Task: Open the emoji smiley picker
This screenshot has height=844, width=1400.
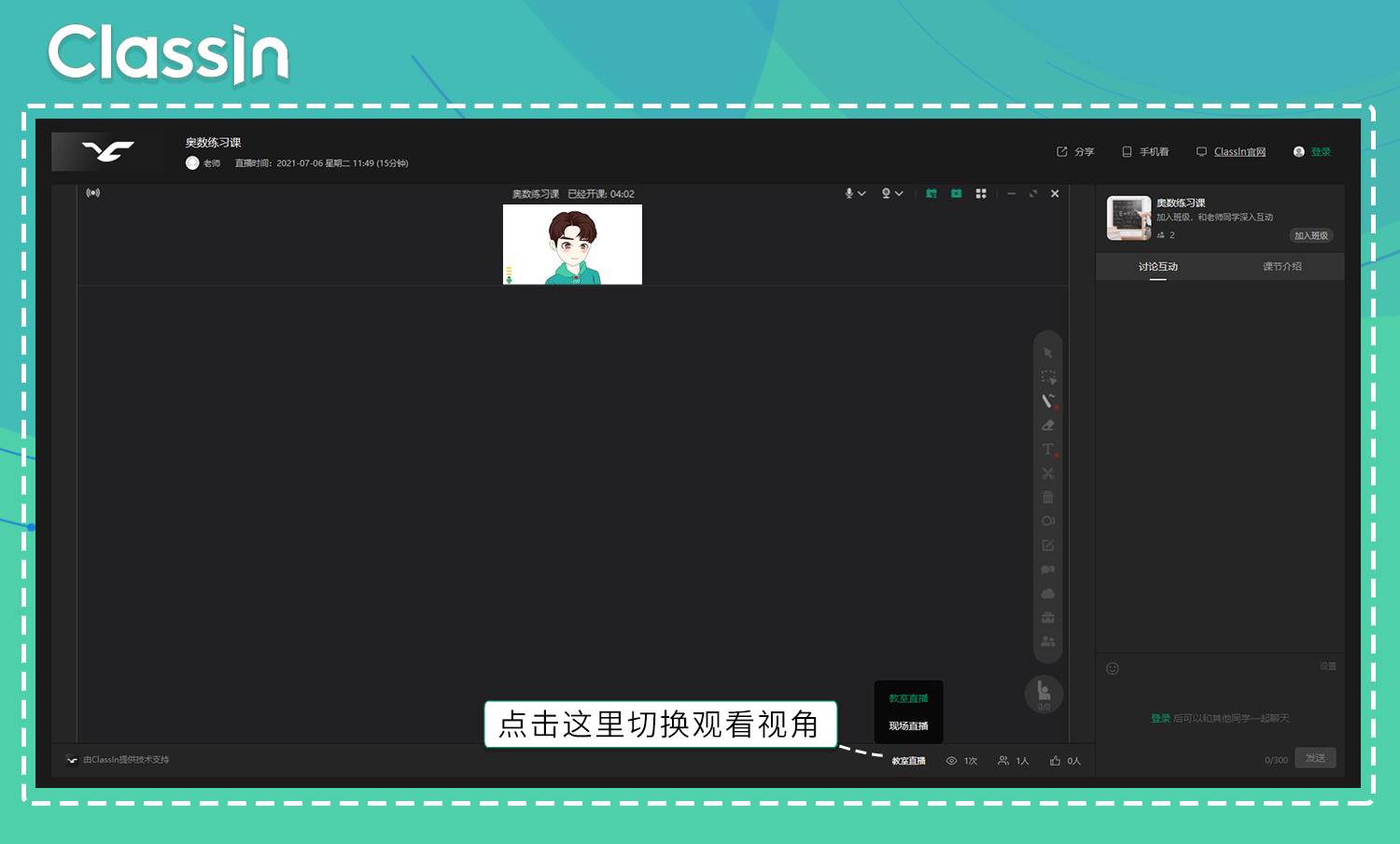Action: (x=1113, y=668)
